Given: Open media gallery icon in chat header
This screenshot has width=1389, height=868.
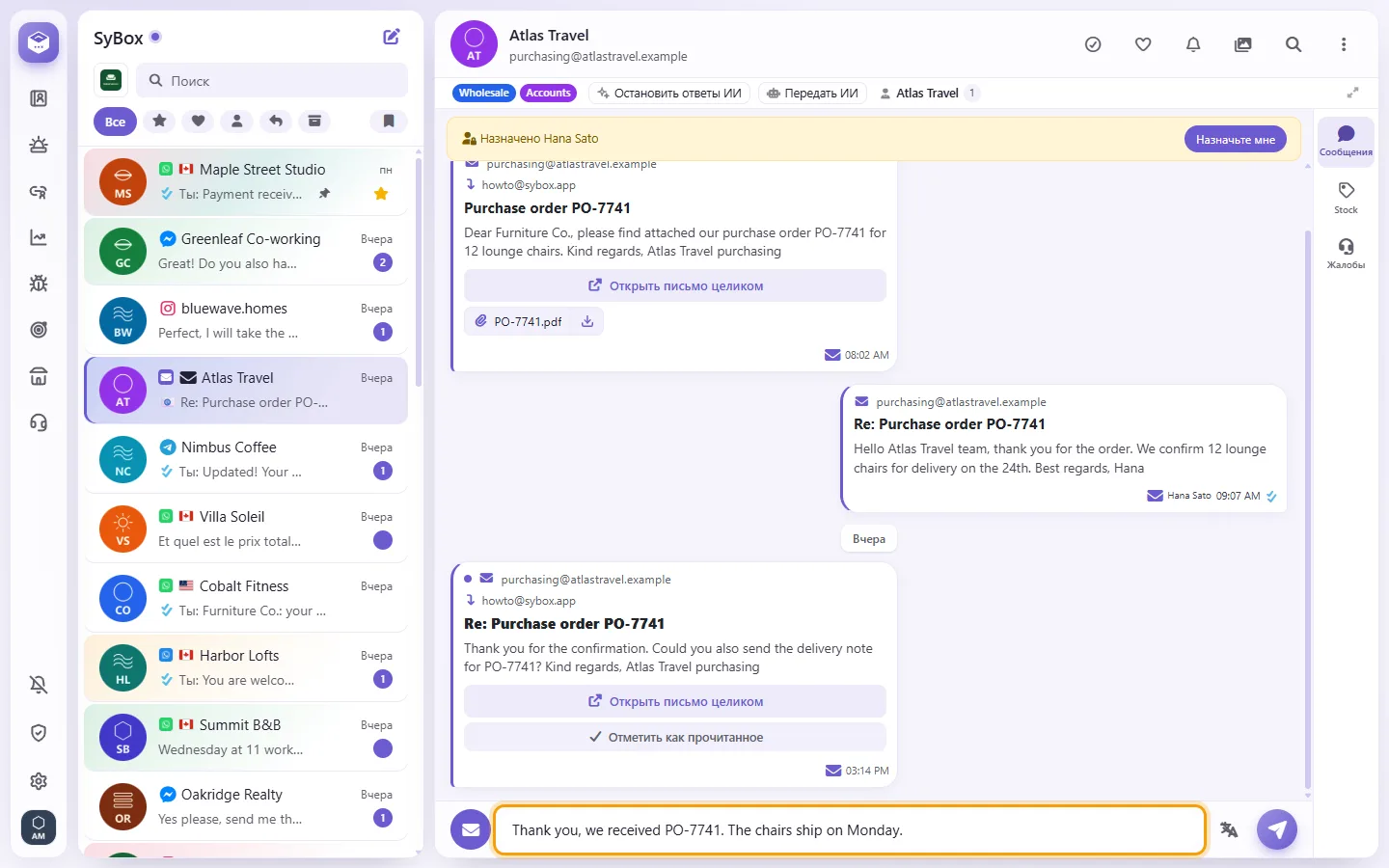Looking at the screenshot, I should tap(1243, 44).
